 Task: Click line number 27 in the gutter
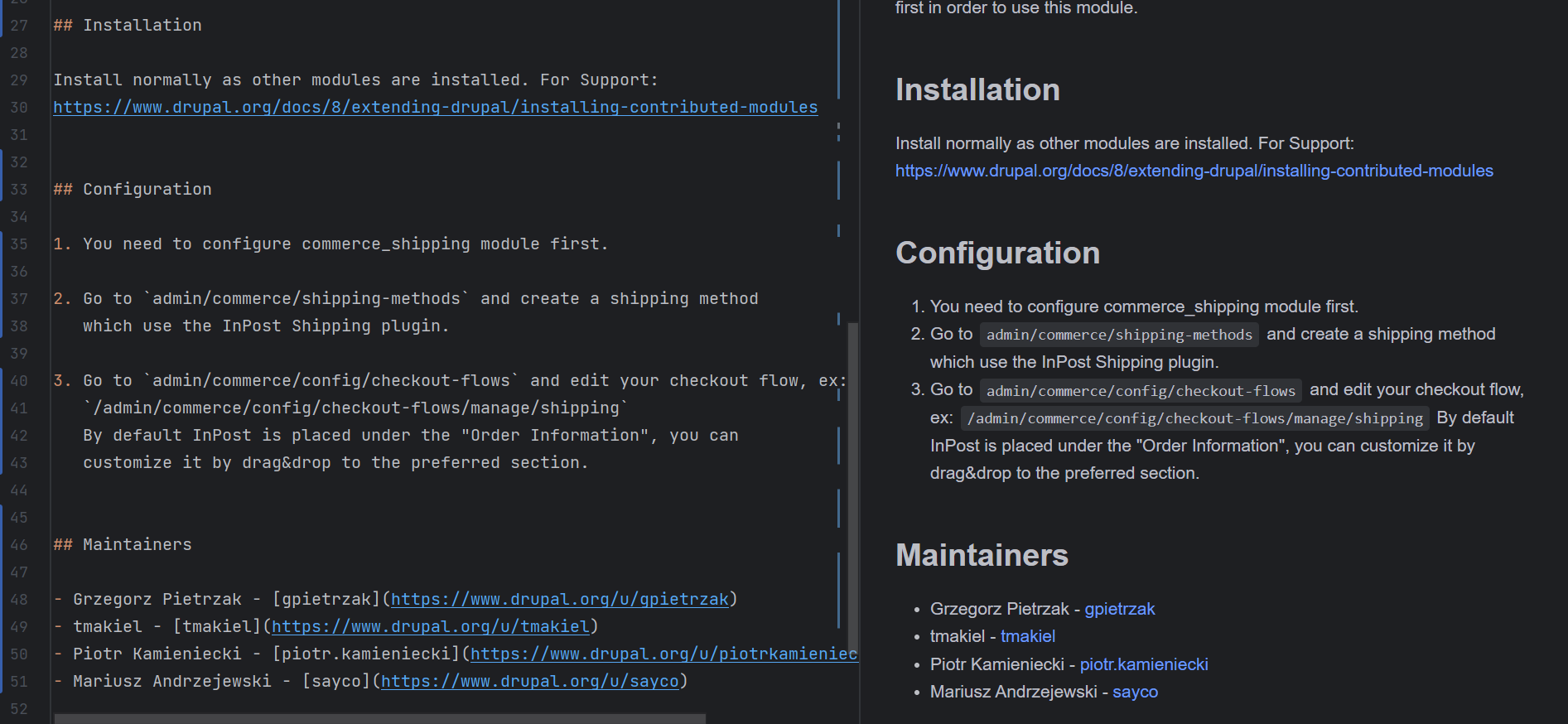pos(19,26)
